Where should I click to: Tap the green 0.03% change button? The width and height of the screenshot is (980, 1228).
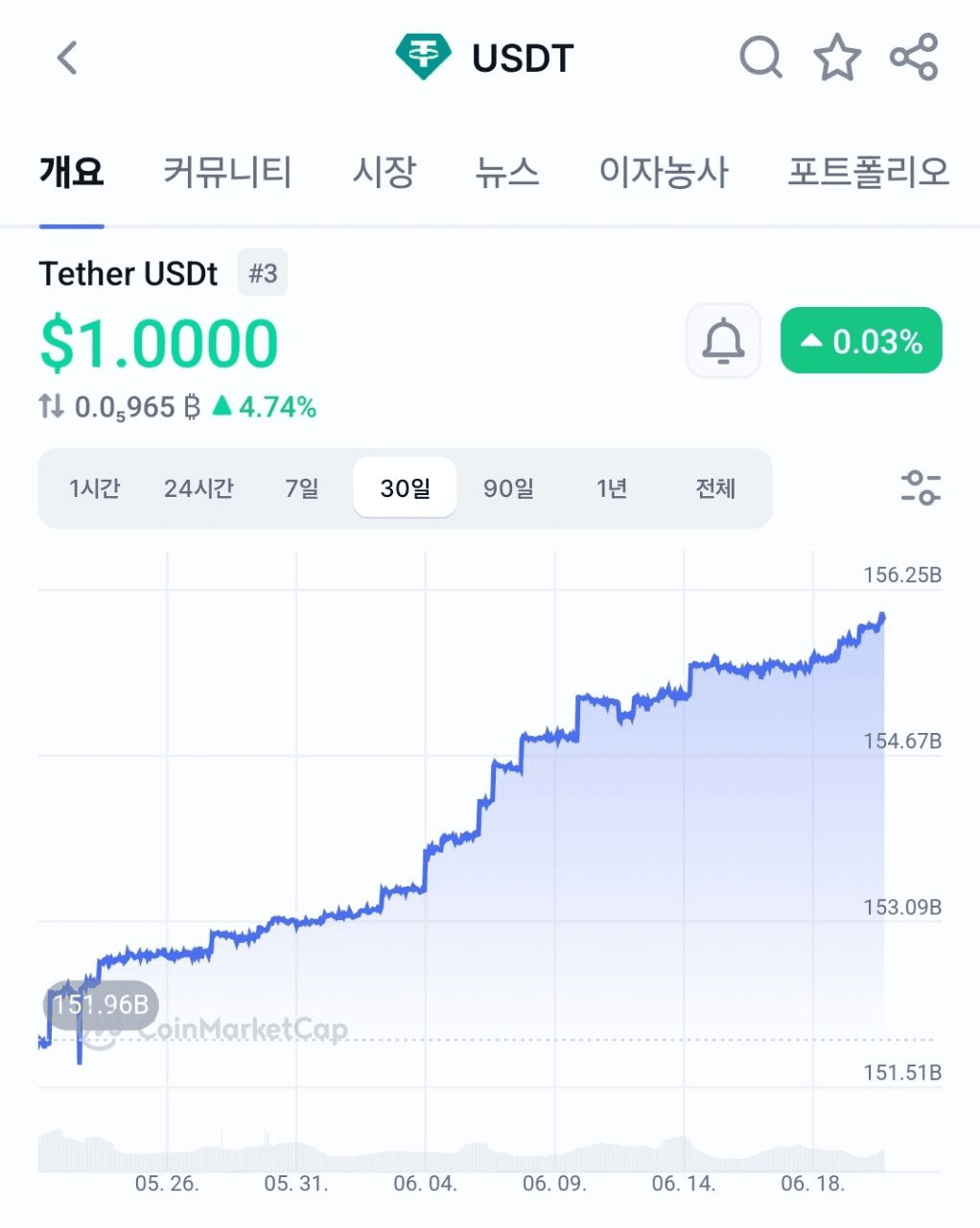[x=861, y=341]
